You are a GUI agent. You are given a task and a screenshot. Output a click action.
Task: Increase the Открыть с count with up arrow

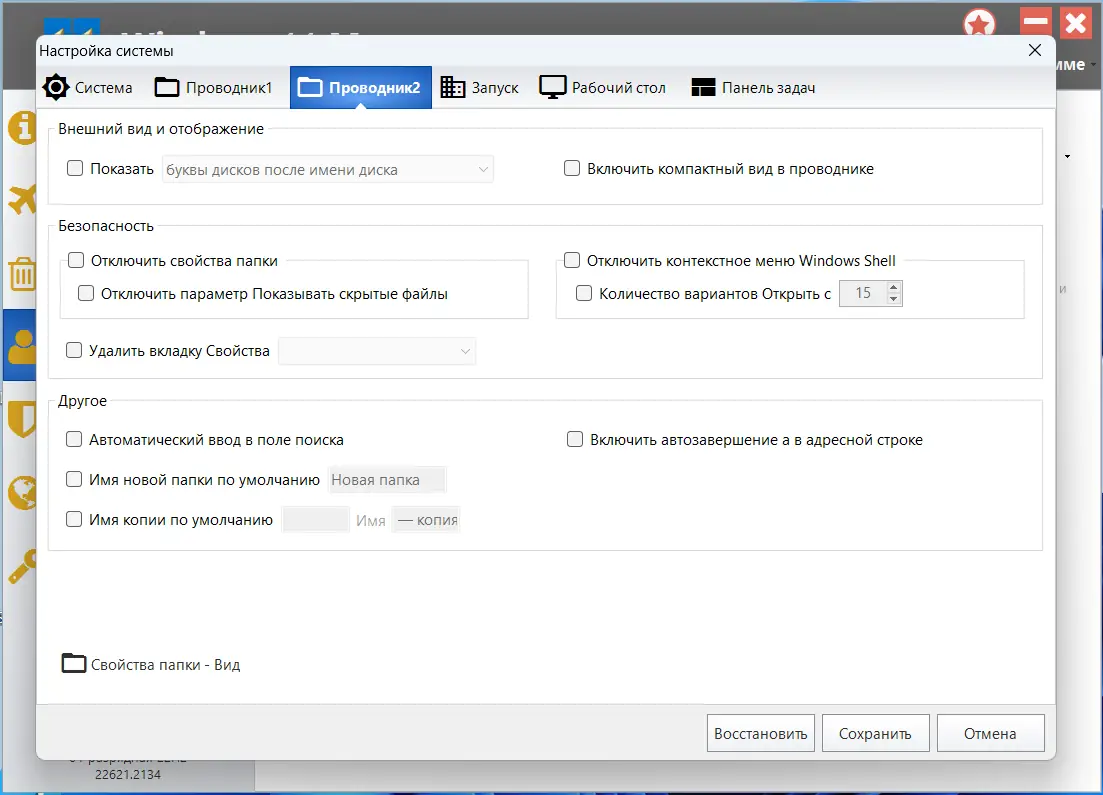click(893, 287)
